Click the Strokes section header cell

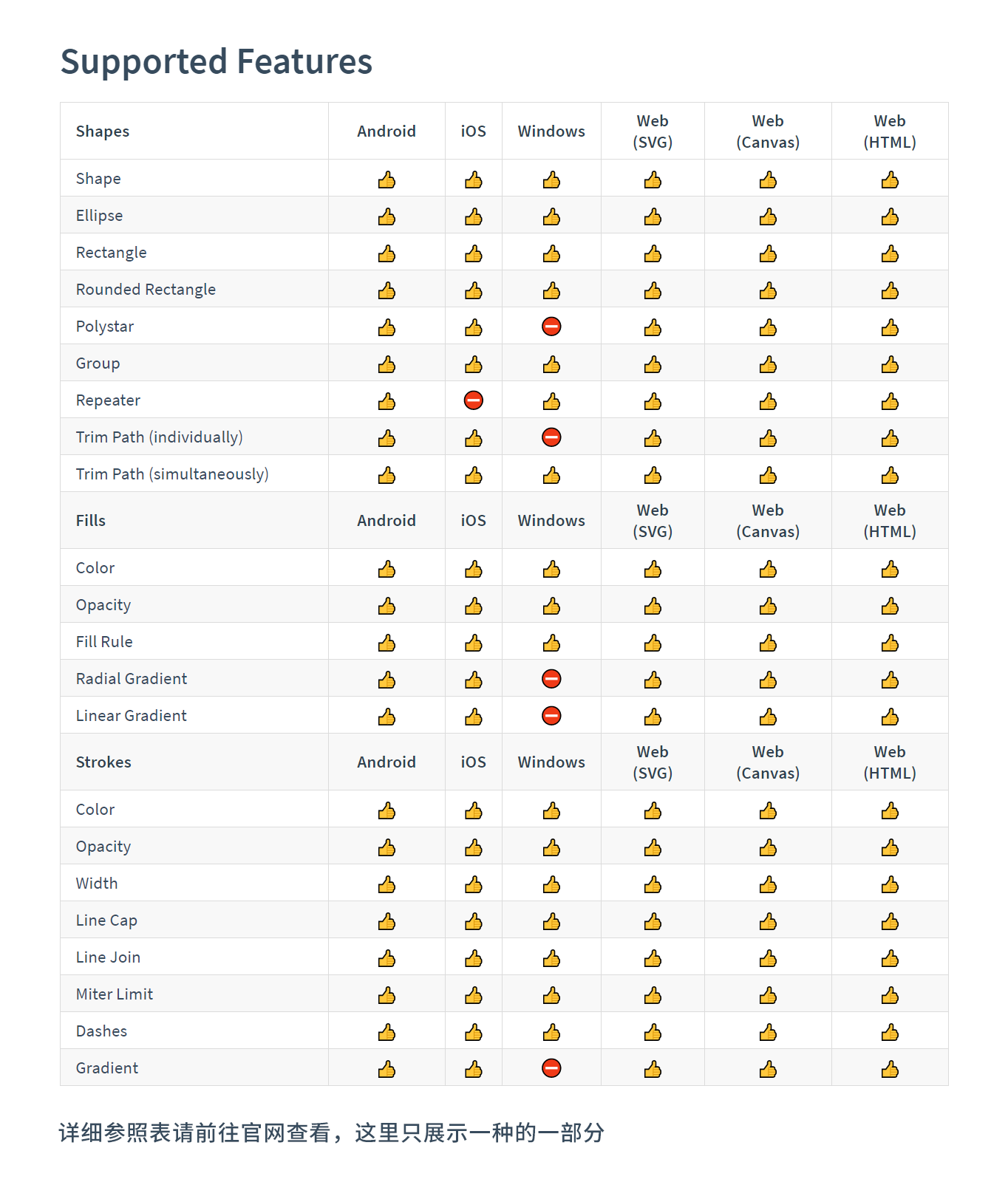pos(103,762)
